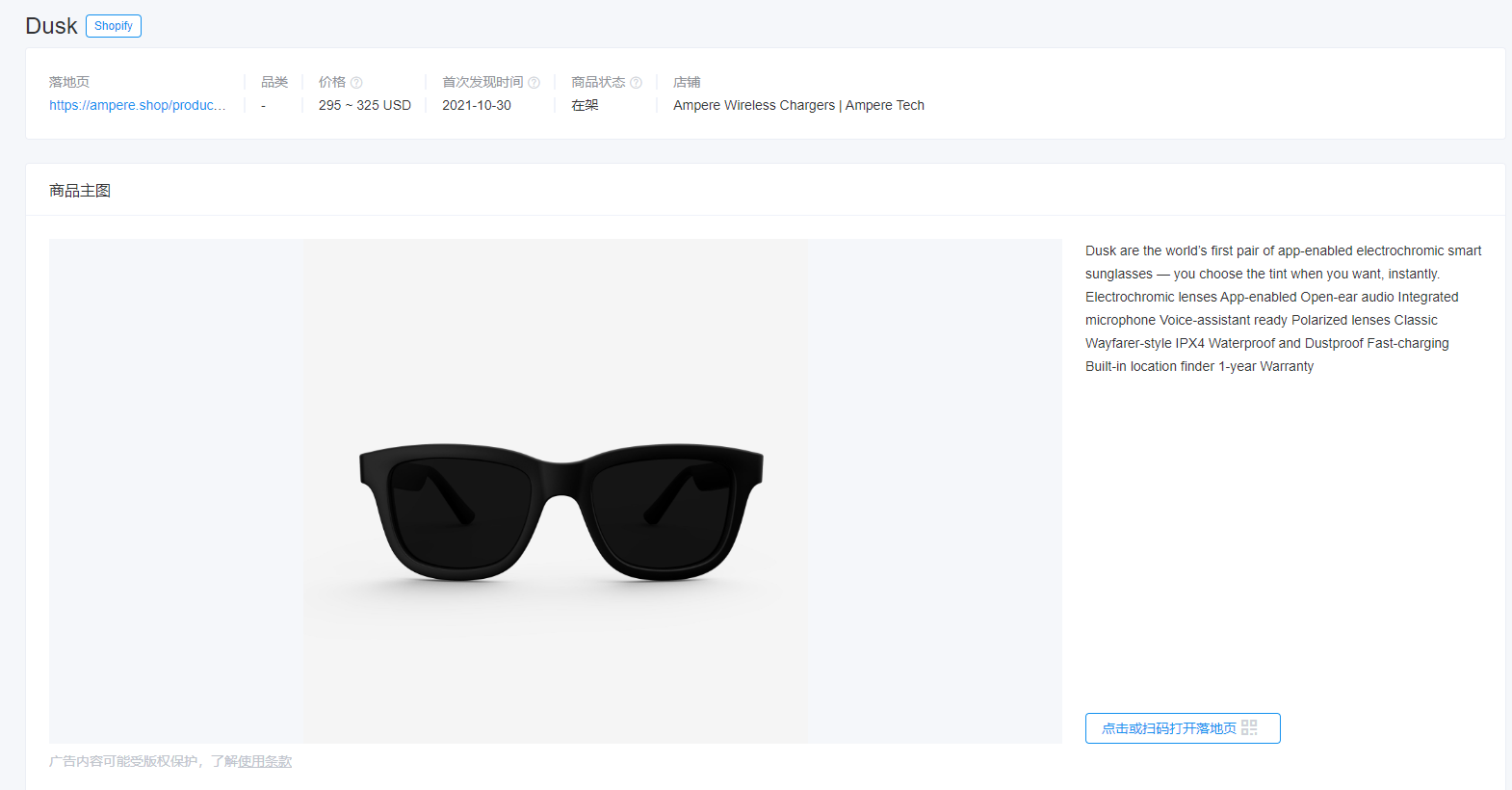Click the Shopify platform tag
This screenshot has width=1512, height=790.
114,26
